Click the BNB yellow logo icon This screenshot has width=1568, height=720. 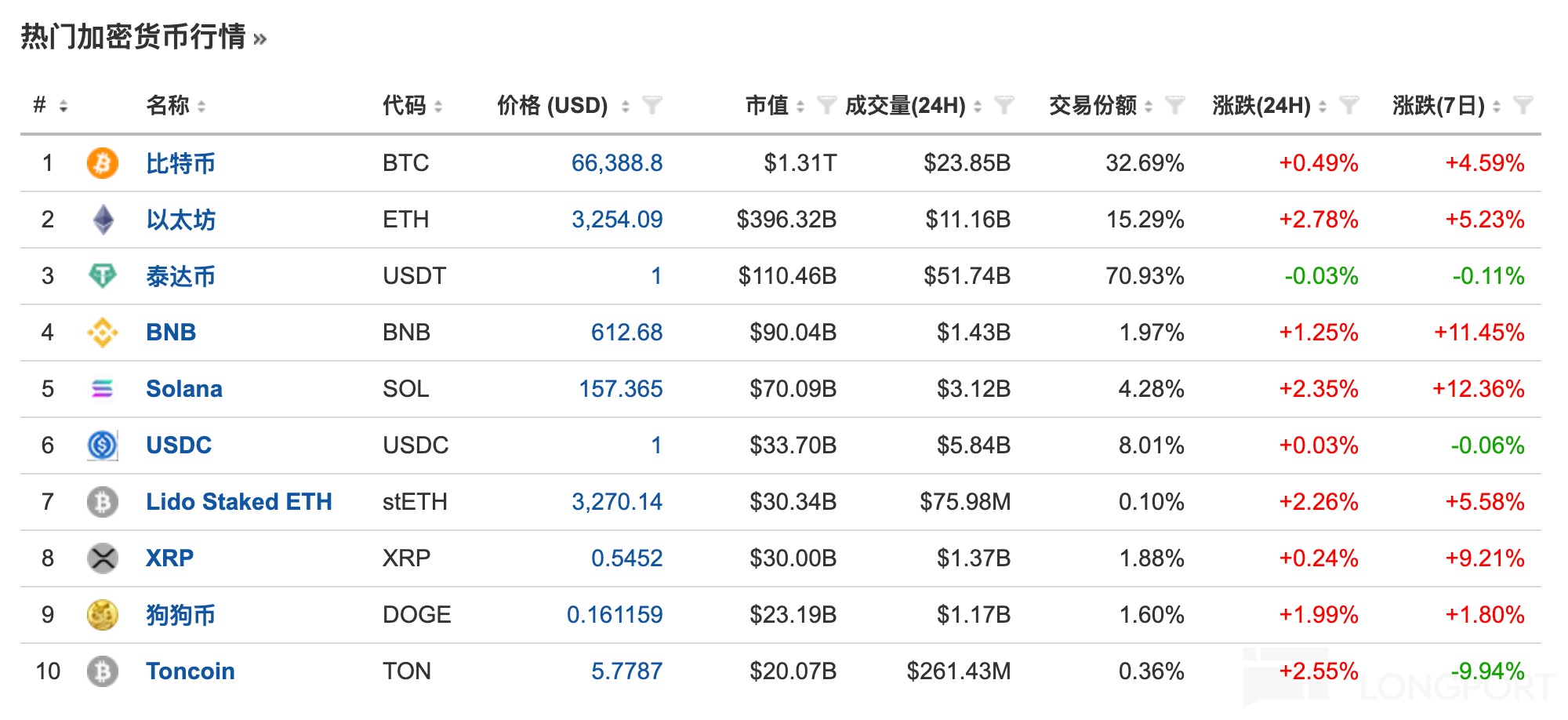coord(102,333)
